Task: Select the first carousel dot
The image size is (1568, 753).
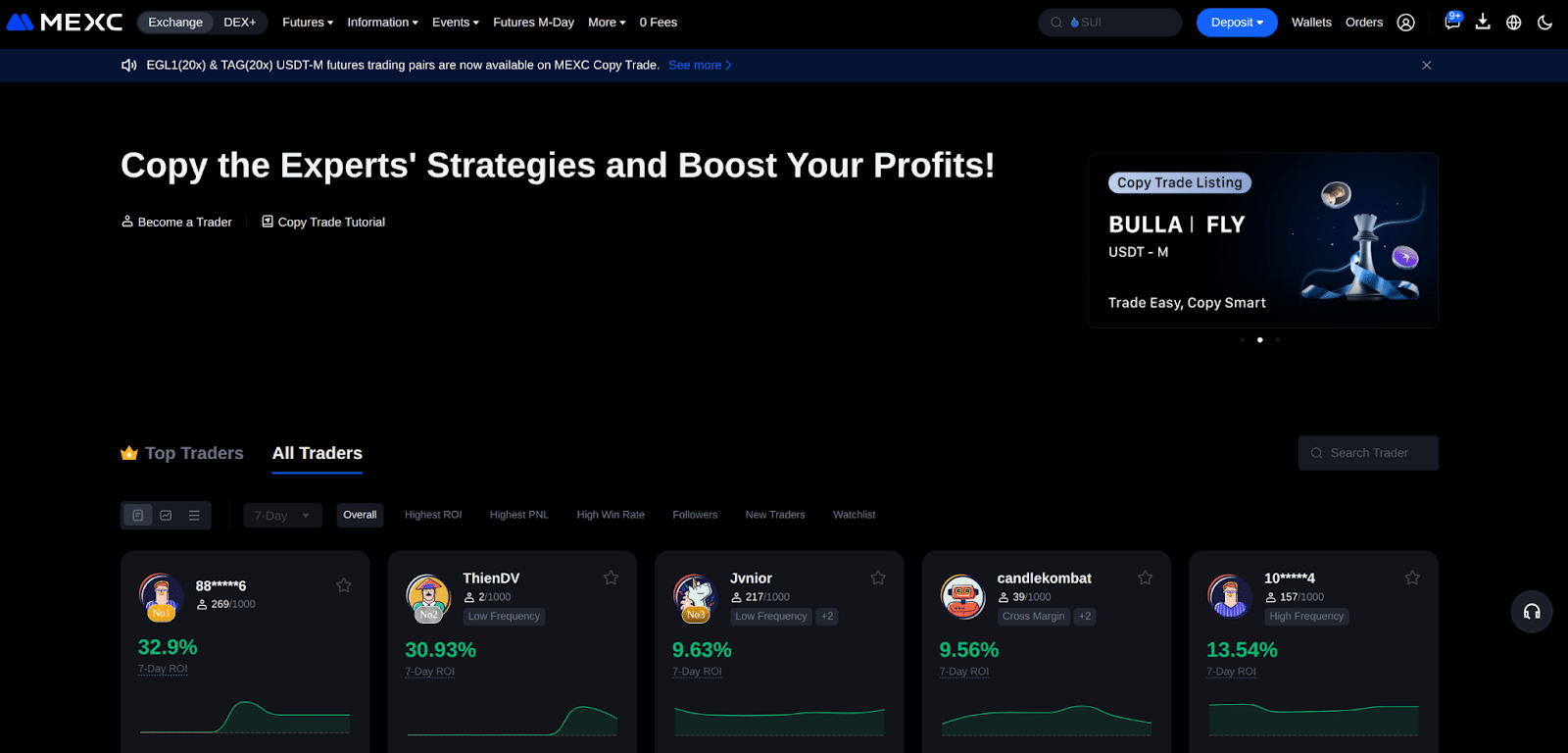Action: point(1243,340)
